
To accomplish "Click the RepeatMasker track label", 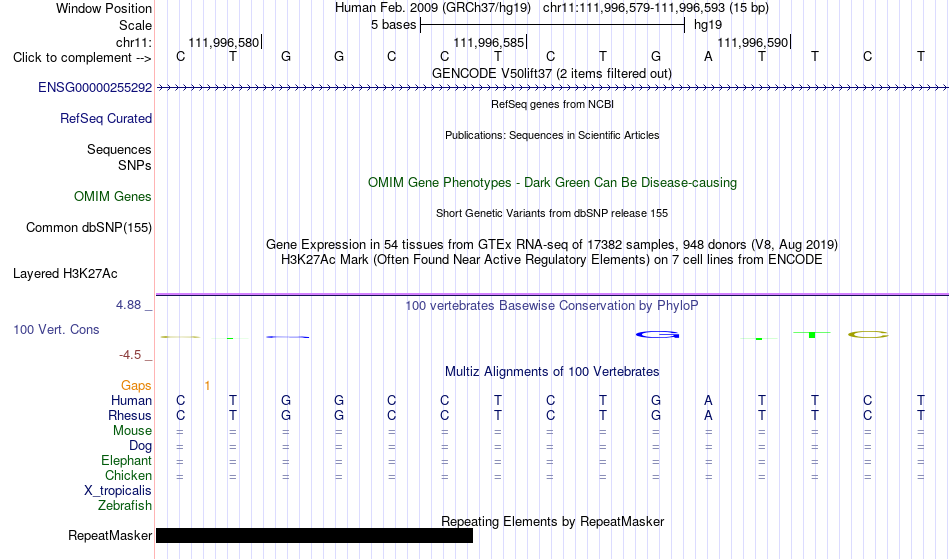I will point(110,536).
